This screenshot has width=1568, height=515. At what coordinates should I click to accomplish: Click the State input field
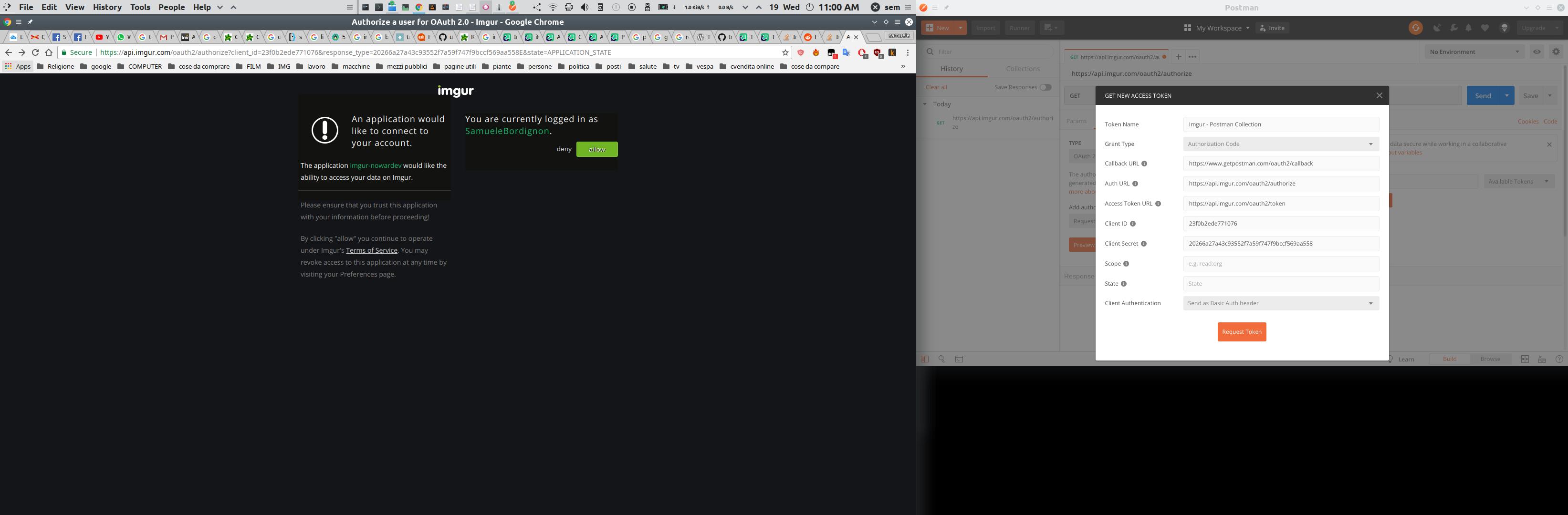tap(1281, 284)
